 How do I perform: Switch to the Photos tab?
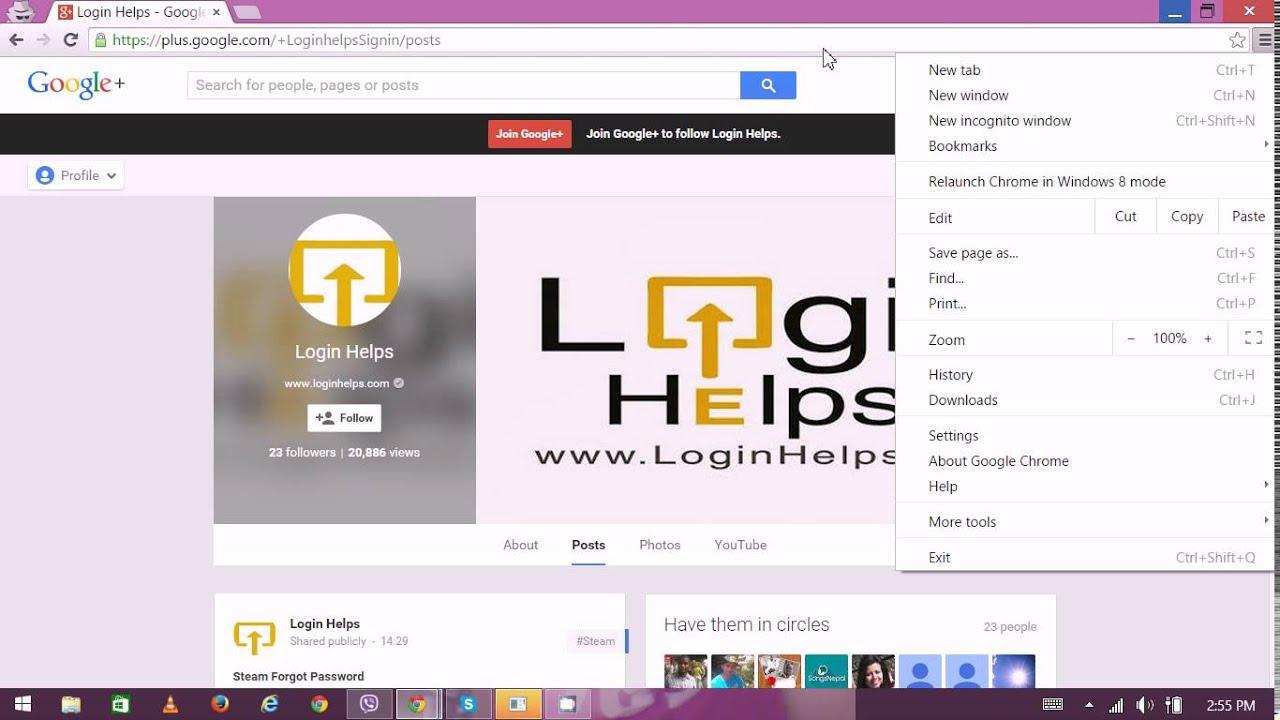click(660, 545)
